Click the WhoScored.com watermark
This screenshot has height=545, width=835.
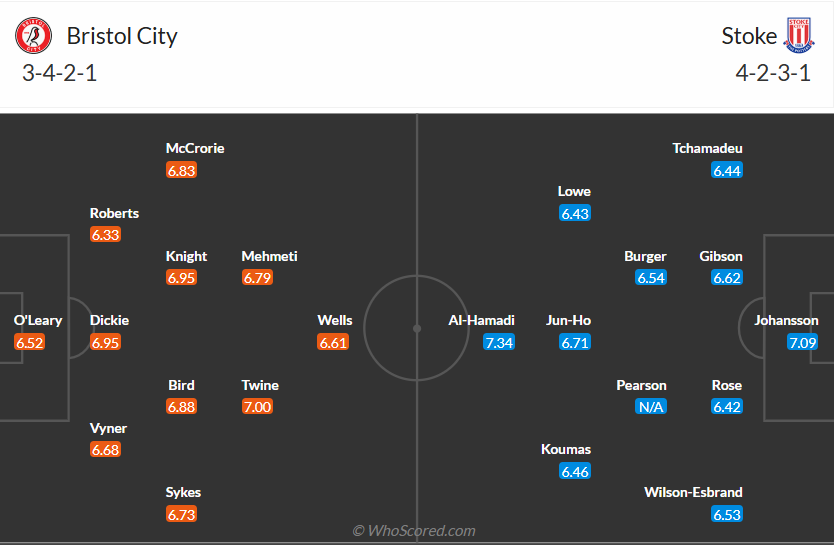tap(414, 530)
